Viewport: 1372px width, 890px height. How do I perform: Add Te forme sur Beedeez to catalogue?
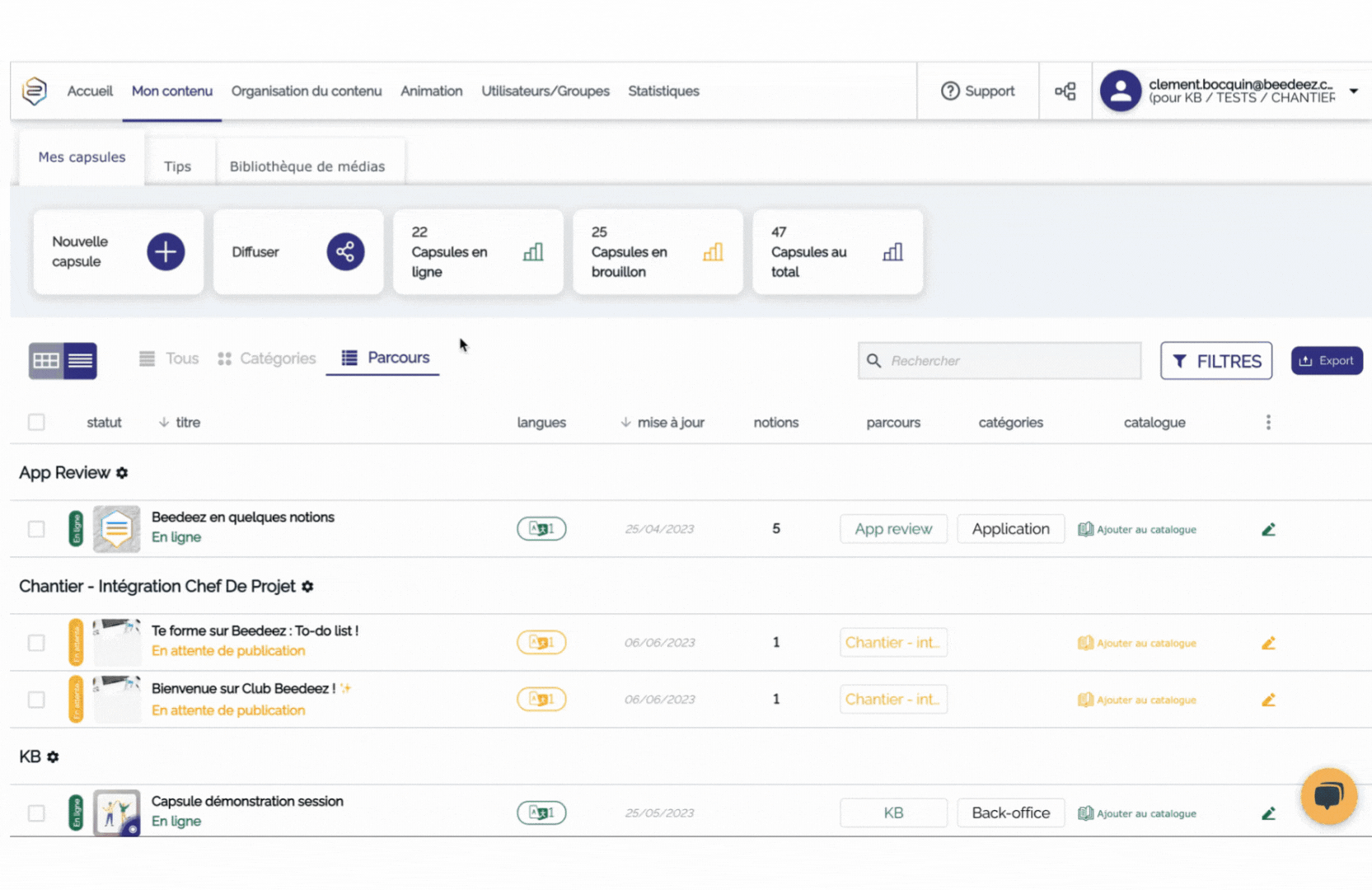tap(1137, 643)
